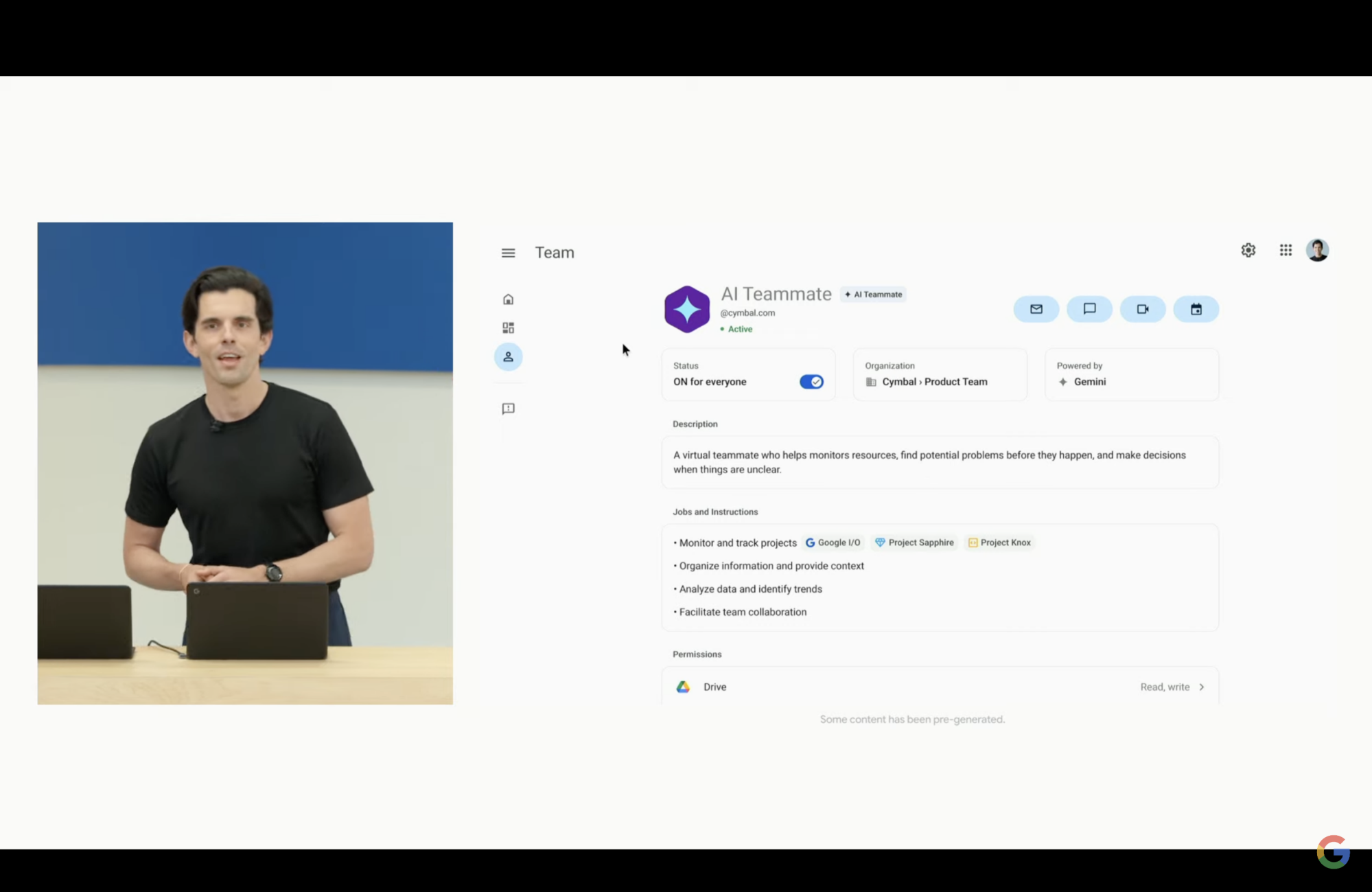1372x892 pixels.
Task: Open the settings gear
Action: click(x=1248, y=249)
